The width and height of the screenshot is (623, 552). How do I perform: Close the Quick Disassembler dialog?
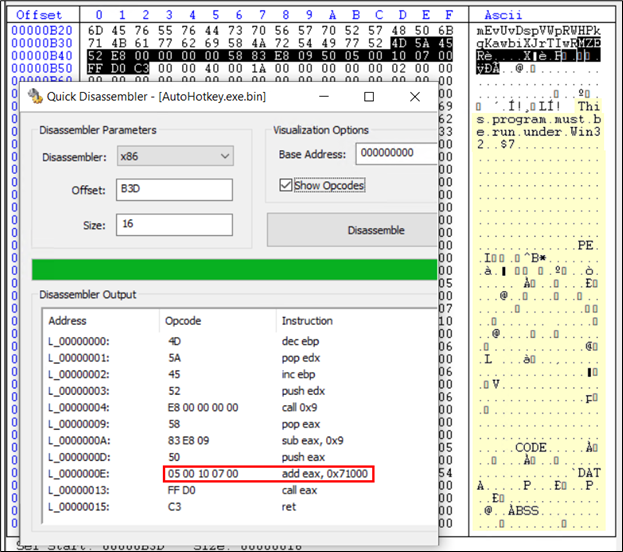[413, 97]
